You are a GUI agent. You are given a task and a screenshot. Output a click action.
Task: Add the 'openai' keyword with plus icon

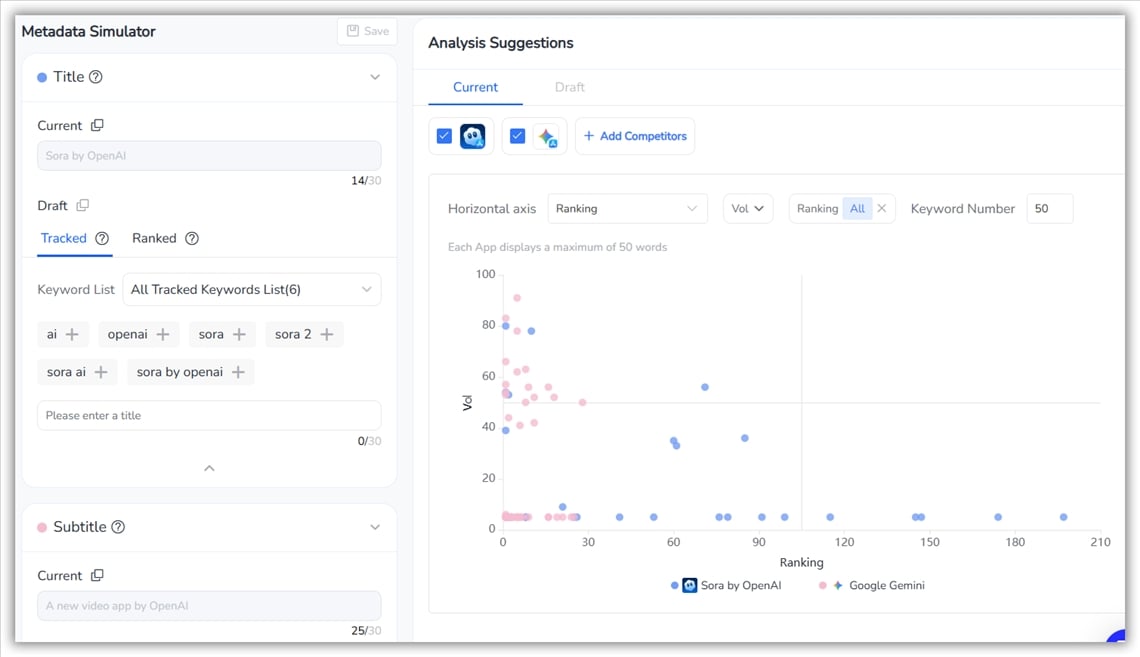tap(163, 334)
